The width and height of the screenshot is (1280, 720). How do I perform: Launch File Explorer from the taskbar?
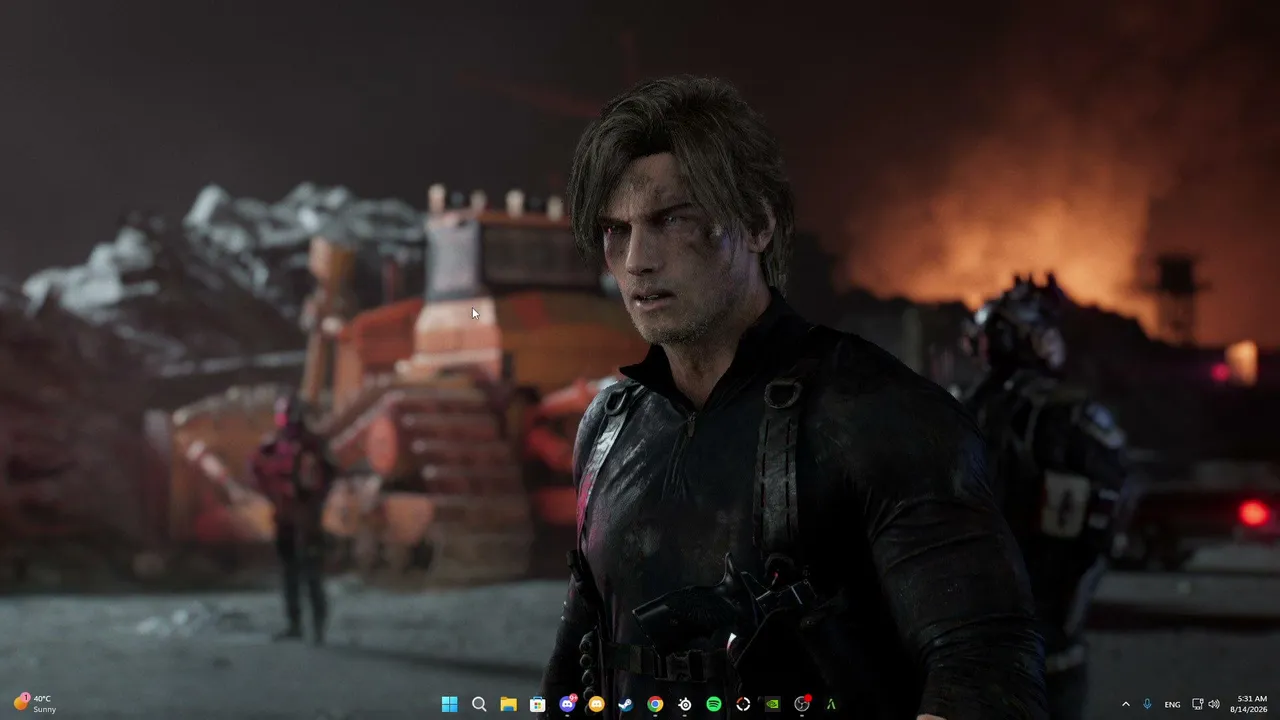[508, 704]
